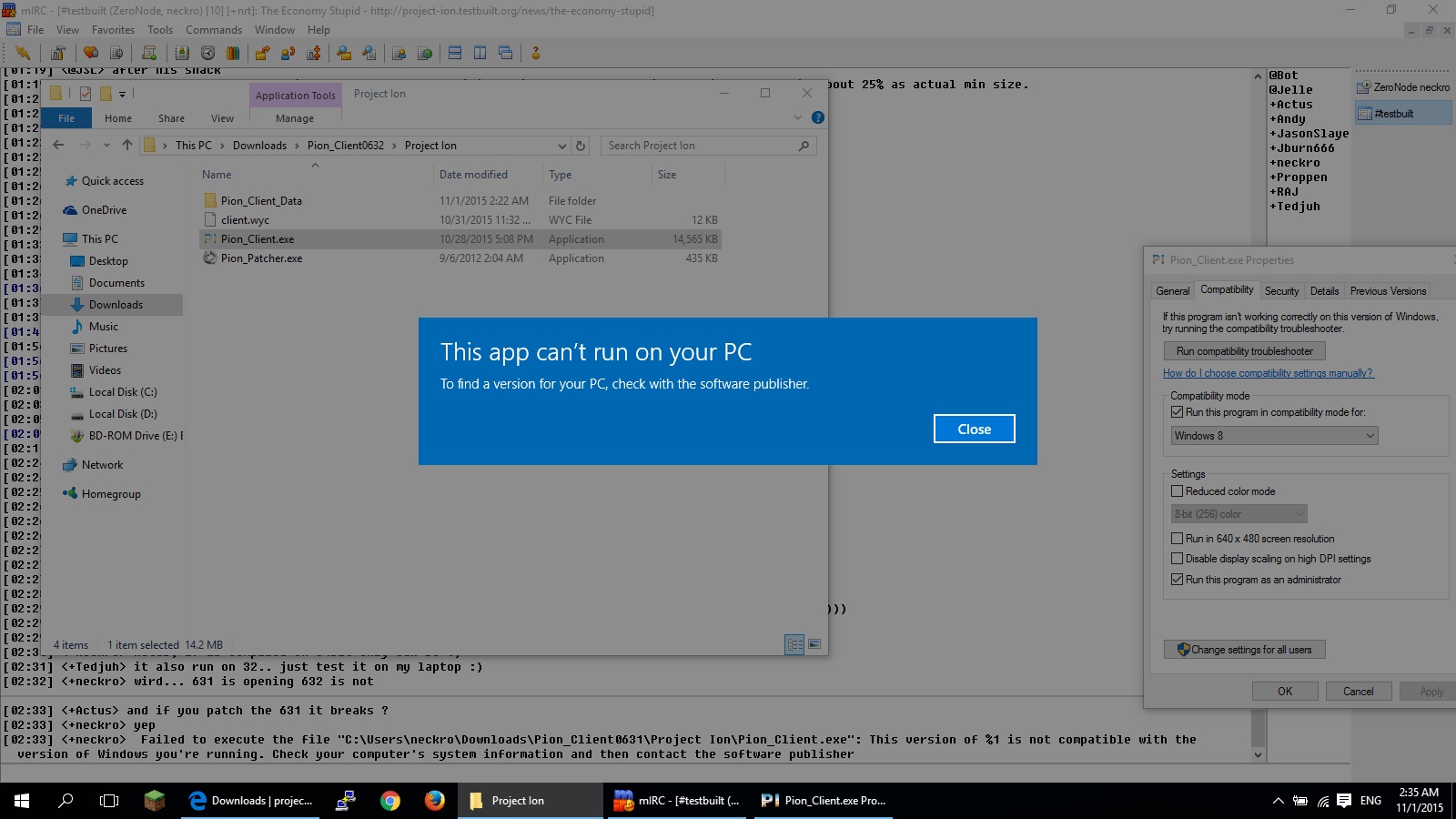Click the mIRC Connect lightning icon
Image resolution: width=1456 pixels, height=819 pixels.
[23, 53]
